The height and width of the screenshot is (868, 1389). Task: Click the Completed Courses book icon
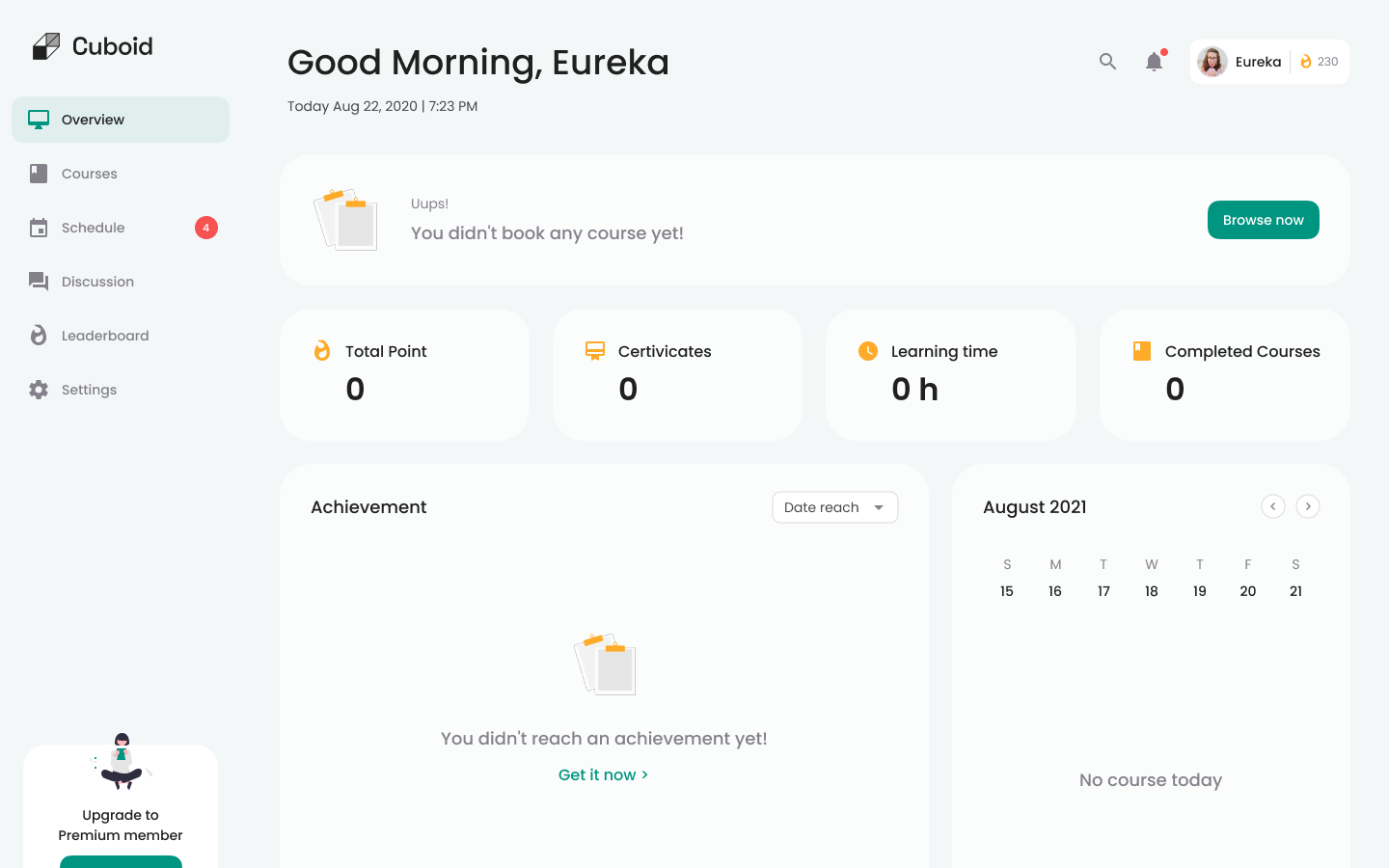tap(1142, 351)
